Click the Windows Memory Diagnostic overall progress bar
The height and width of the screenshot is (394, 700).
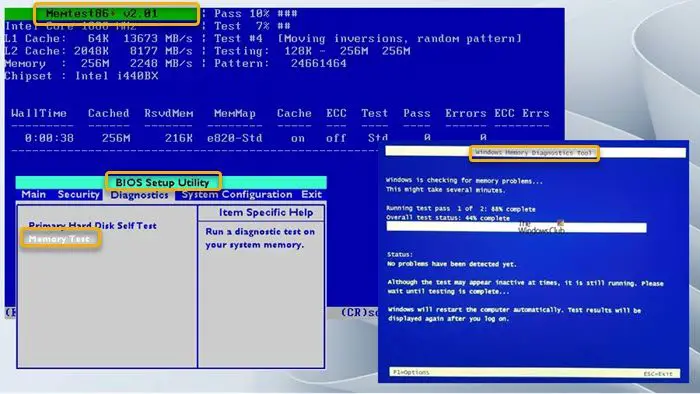[x=516, y=228]
